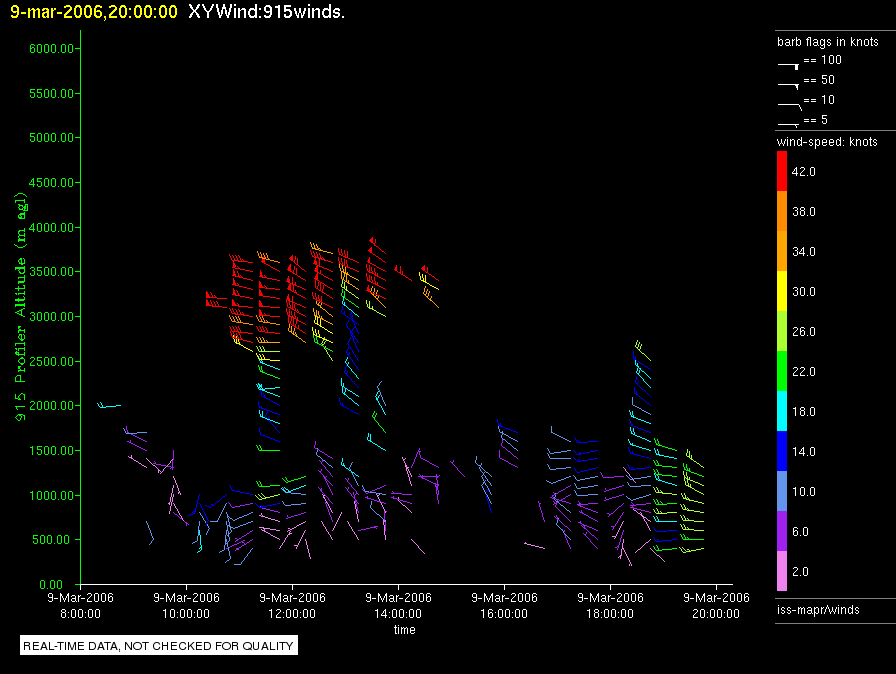Click the 'time' x-axis label
Viewport: 896px width, 674px height.
tap(404, 630)
